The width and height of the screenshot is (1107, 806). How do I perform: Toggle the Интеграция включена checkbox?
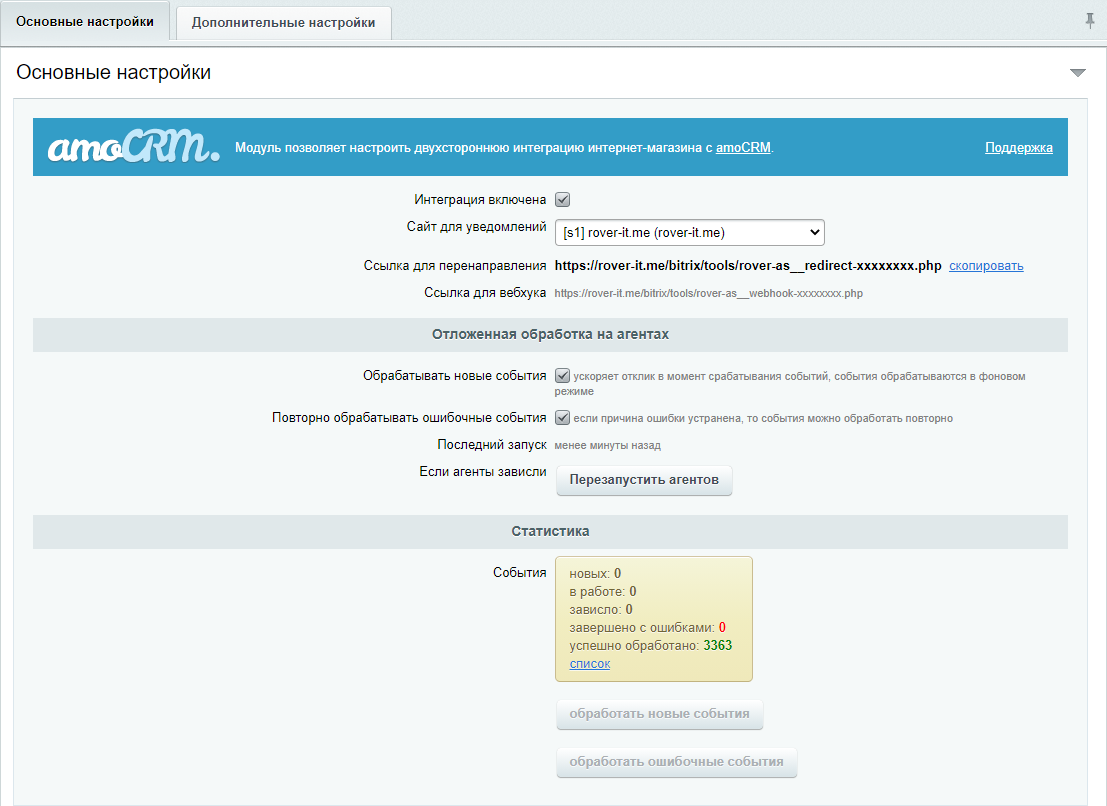click(x=563, y=200)
